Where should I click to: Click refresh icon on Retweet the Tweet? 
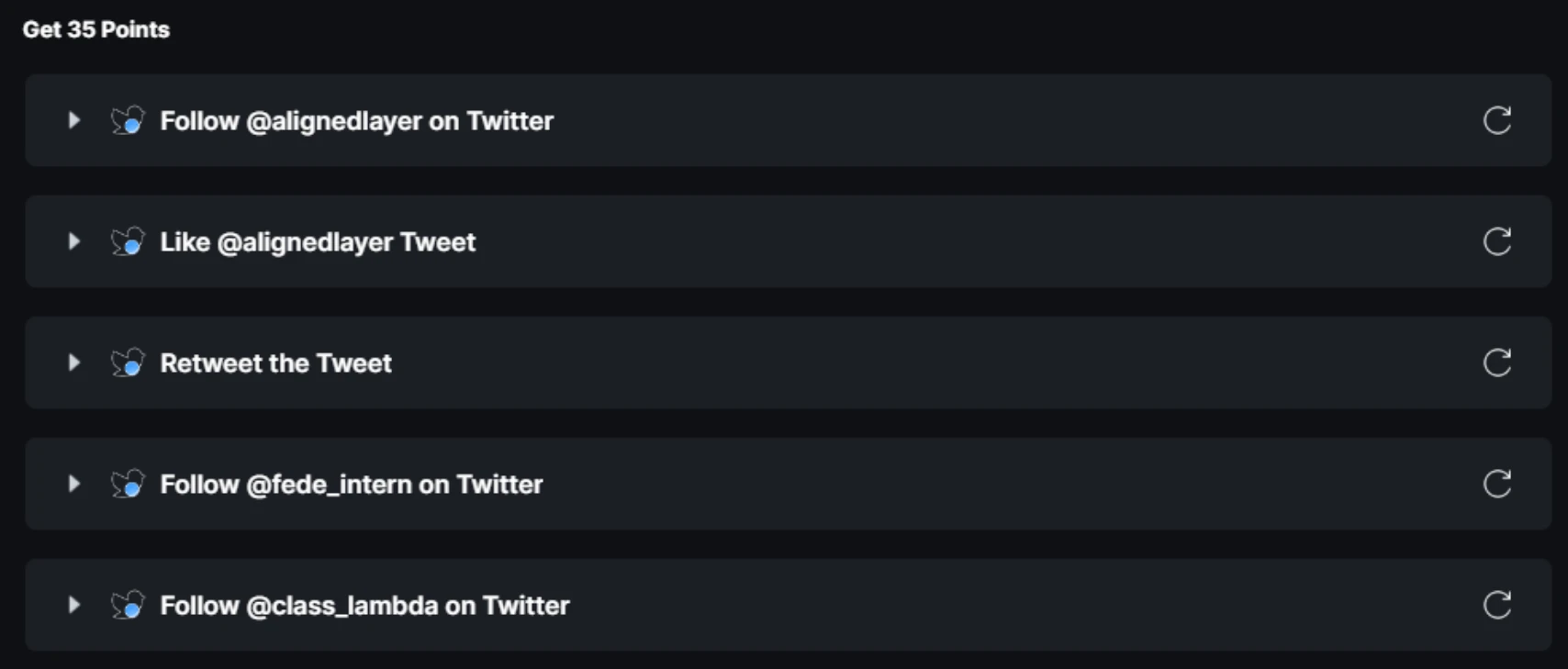tap(1496, 362)
